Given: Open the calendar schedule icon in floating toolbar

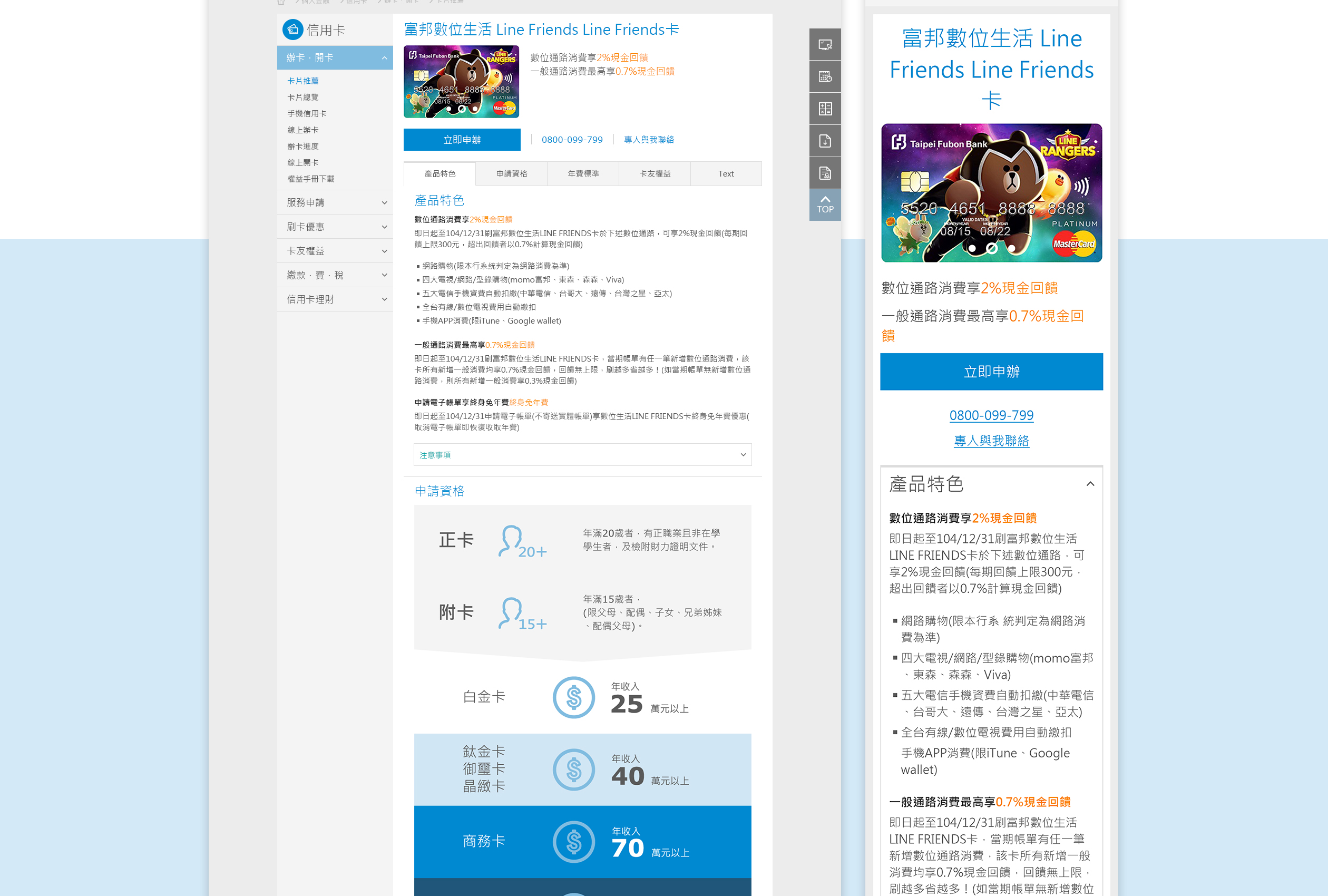Looking at the screenshot, I should click(x=825, y=76).
